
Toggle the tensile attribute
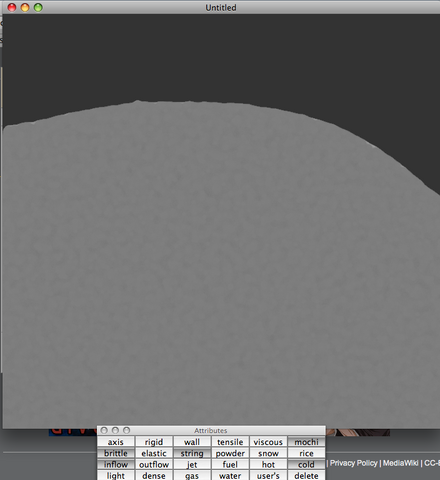[x=230, y=442]
